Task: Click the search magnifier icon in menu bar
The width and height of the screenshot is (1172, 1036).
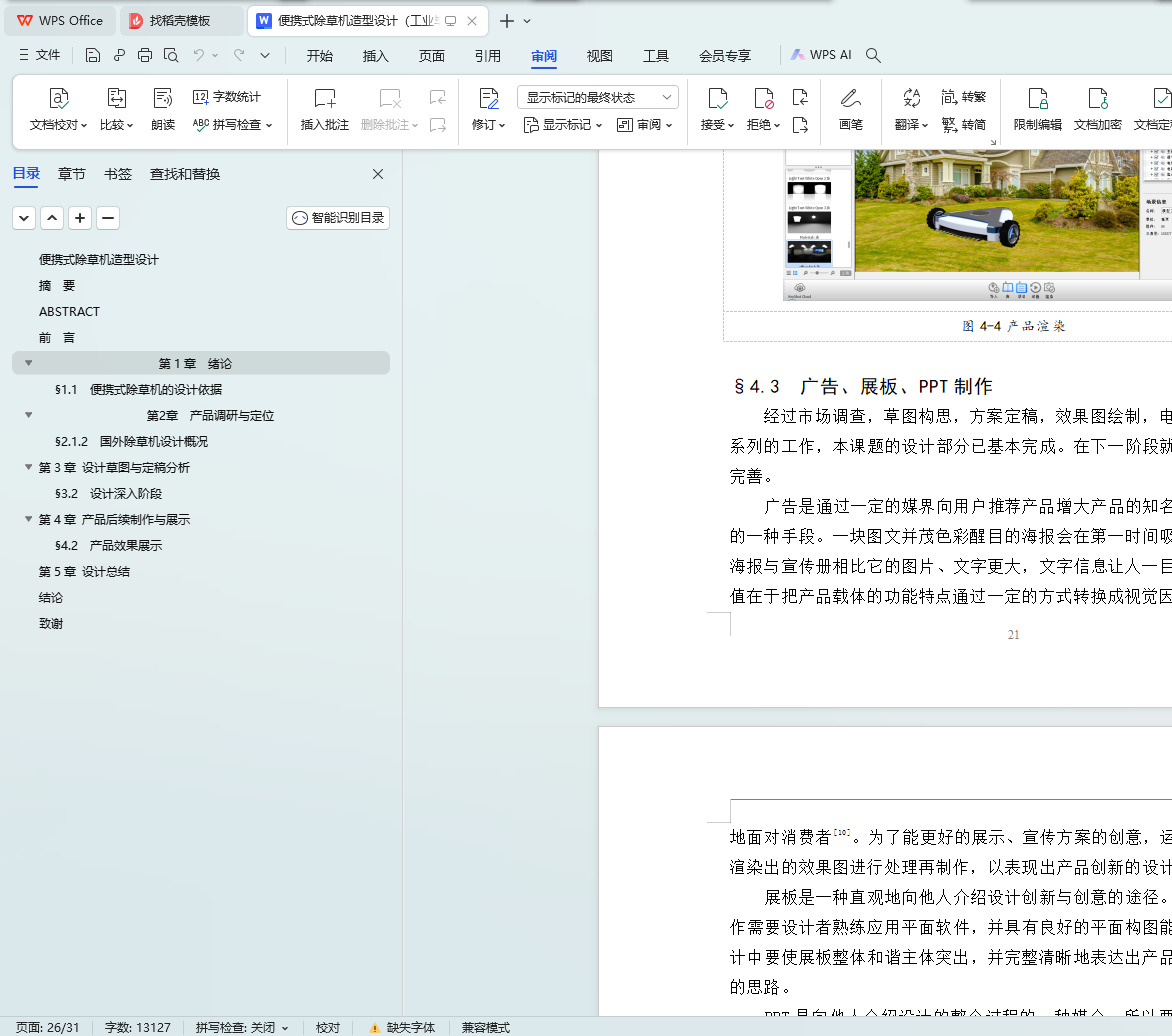Action: [873, 56]
